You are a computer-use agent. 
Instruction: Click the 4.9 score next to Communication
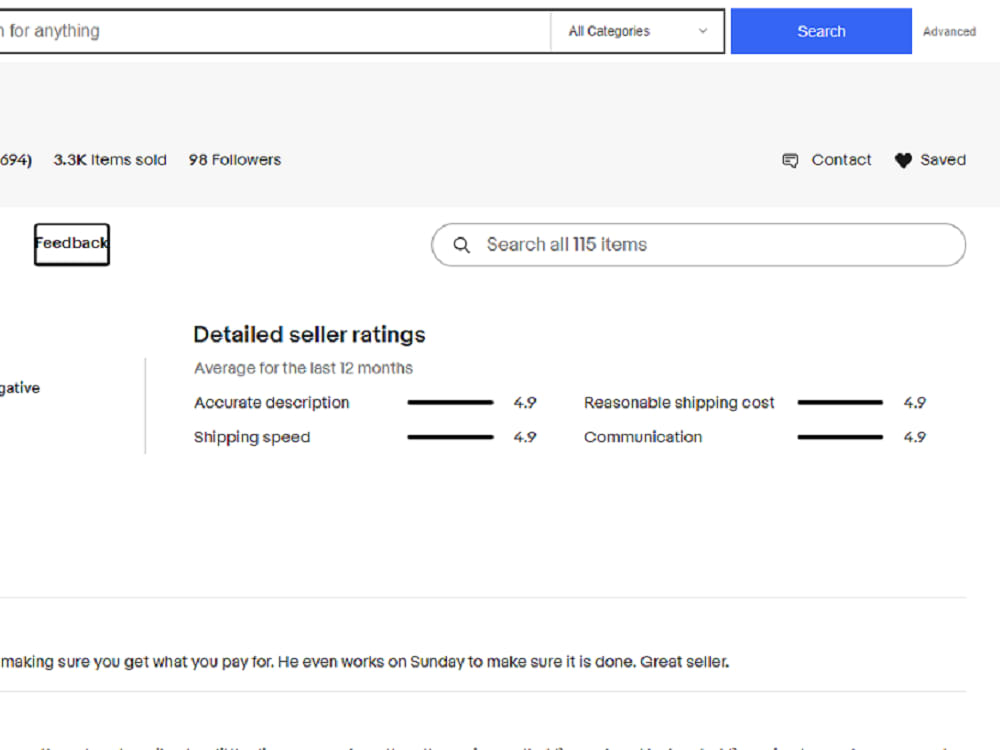(915, 438)
